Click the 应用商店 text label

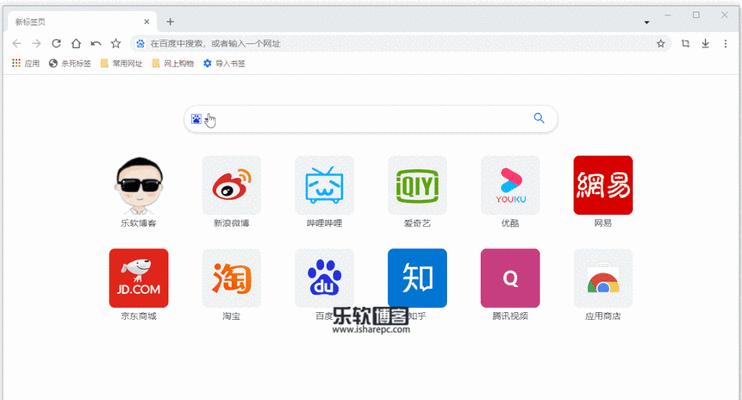[x=603, y=316]
